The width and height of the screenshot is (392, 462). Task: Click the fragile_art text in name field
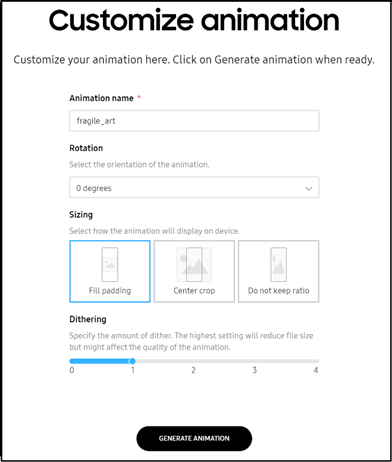tap(96, 121)
